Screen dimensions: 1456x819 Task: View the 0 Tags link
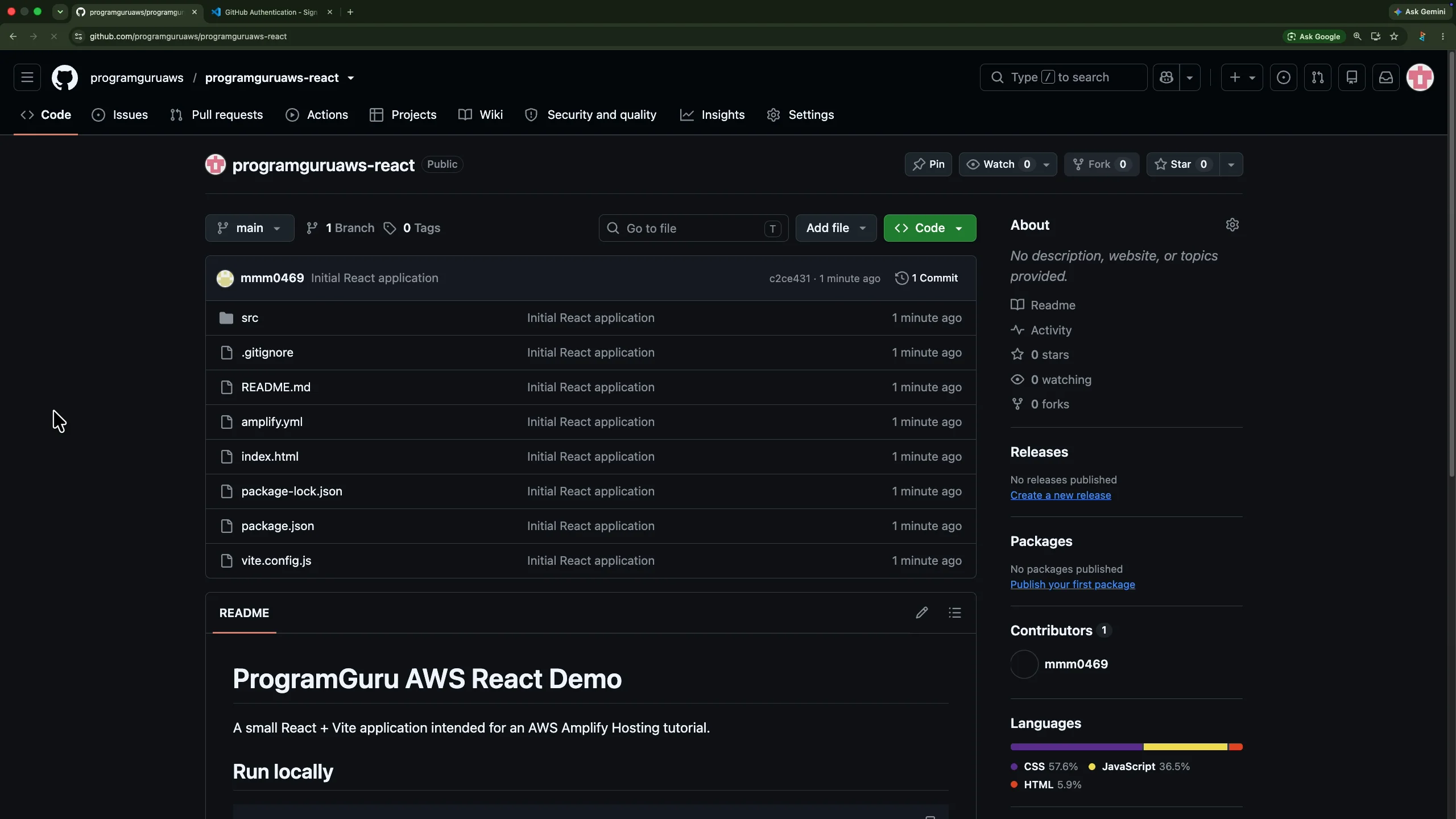click(x=412, y=228)
